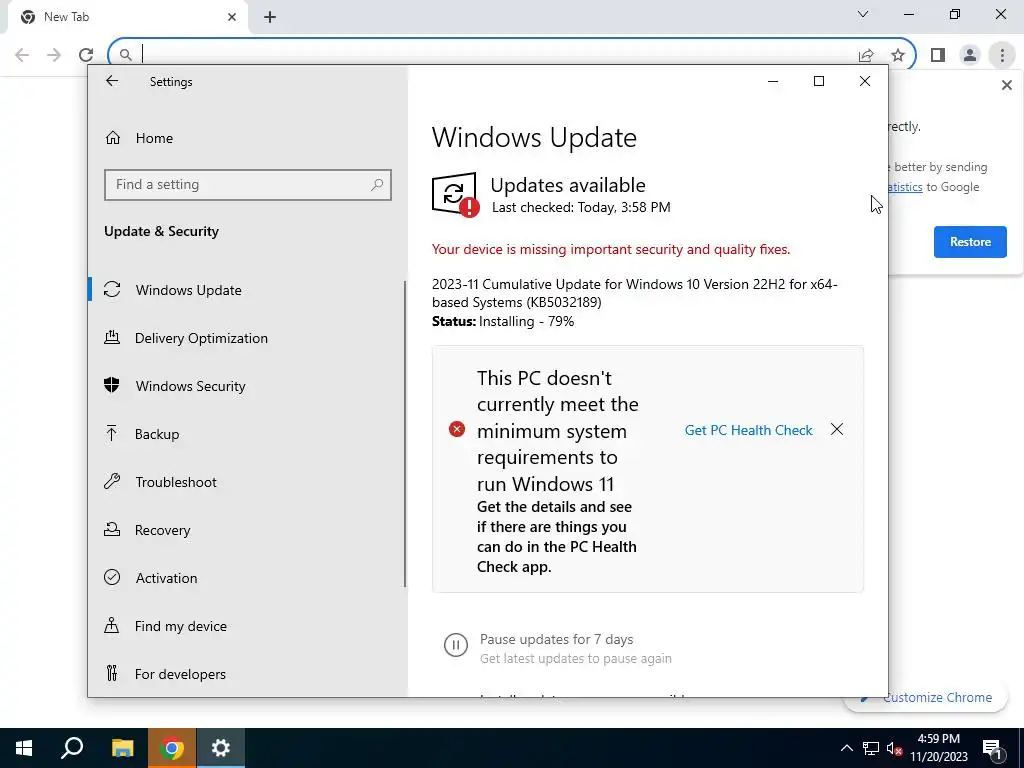Image resolution: width=1024 pixels, height=768 pixels.
Task: Click the Home house icon
Action: tap(113, 138)
